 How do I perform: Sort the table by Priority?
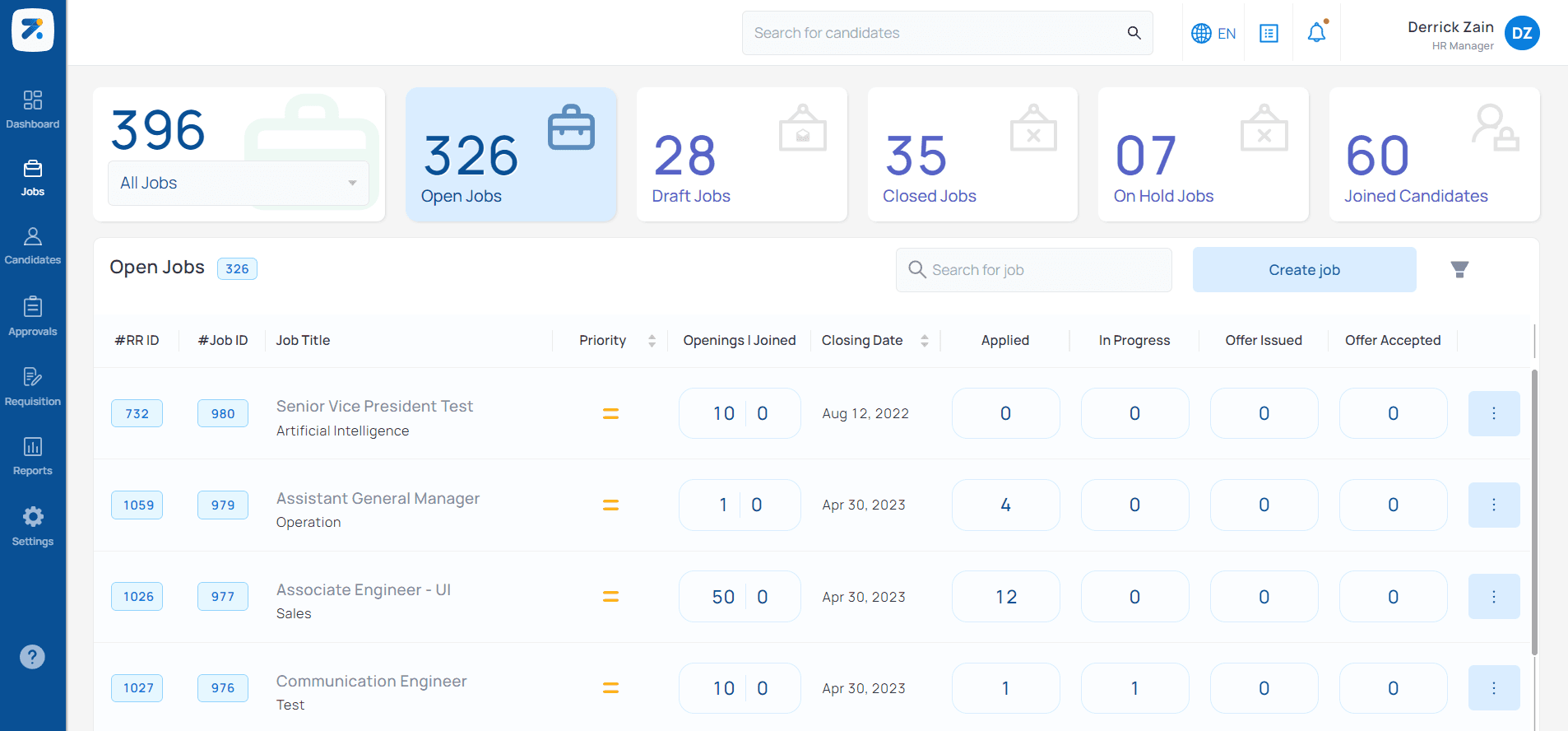[x=652, y=341]
